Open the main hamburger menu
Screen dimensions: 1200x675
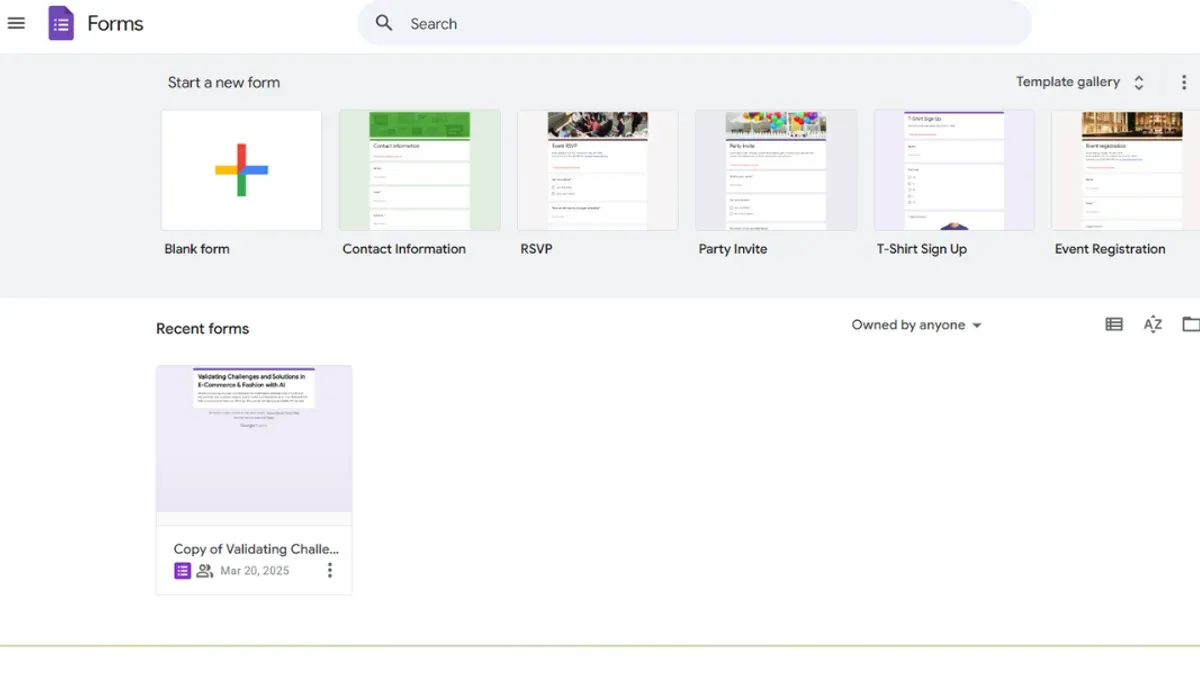coord(16,23)
